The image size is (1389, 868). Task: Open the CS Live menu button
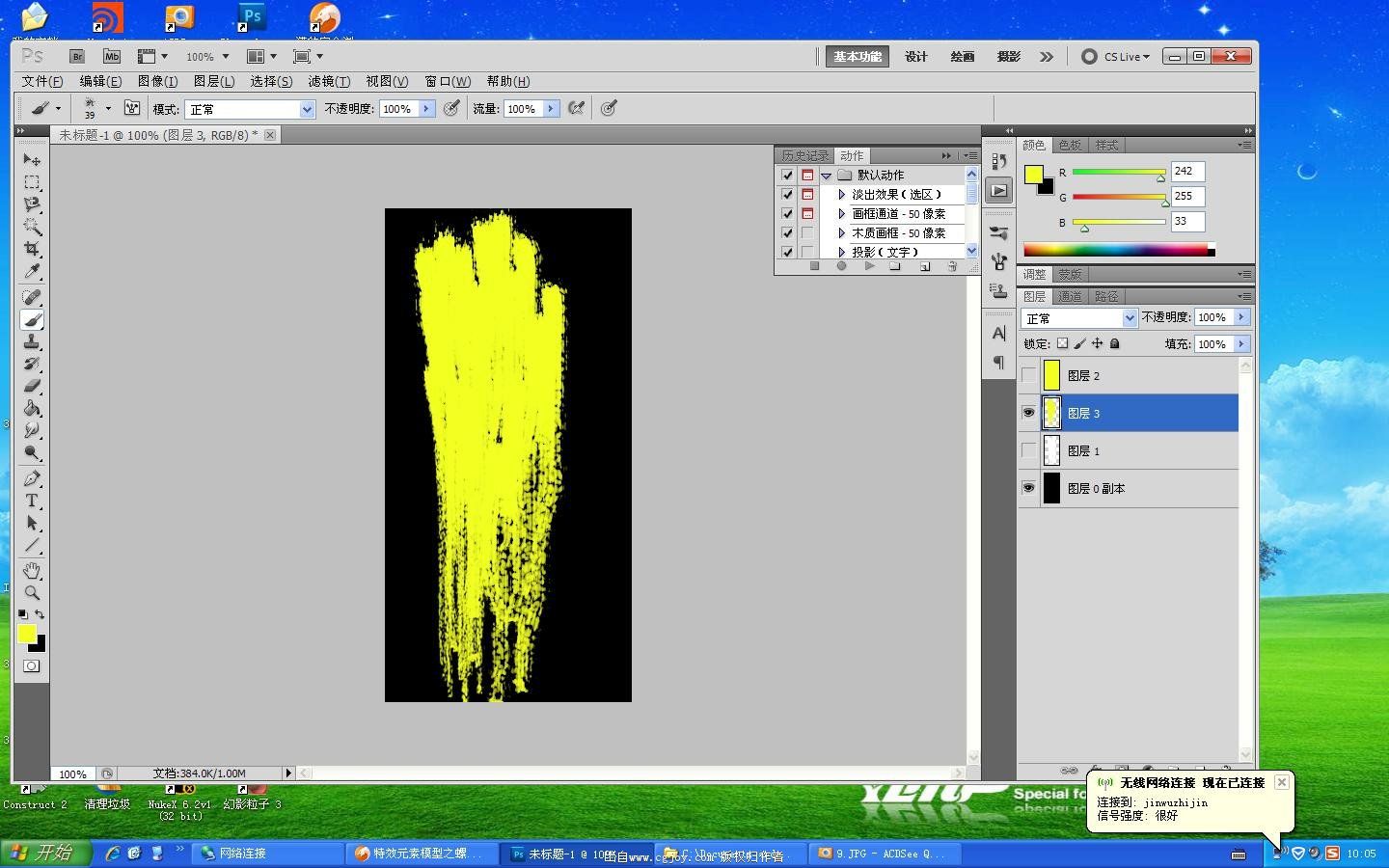point(1116,57)
